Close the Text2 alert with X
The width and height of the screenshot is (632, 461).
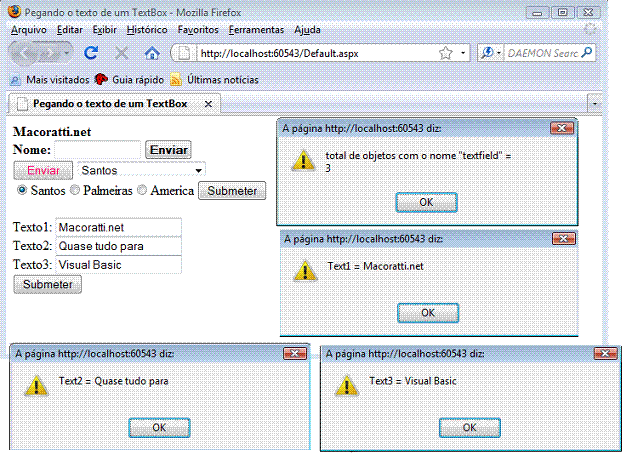pyautogui.click(x=295, y=353)
